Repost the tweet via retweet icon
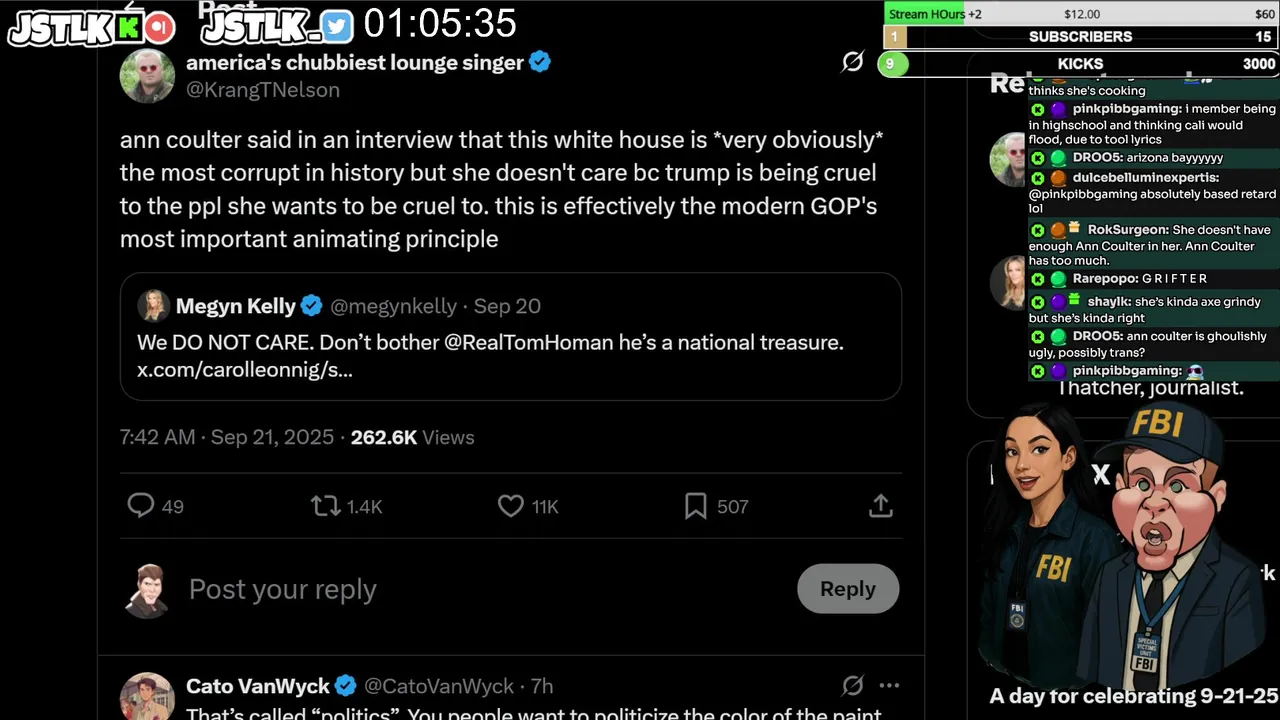Viewport: 1280px width, 720px height. click(325, 506)
